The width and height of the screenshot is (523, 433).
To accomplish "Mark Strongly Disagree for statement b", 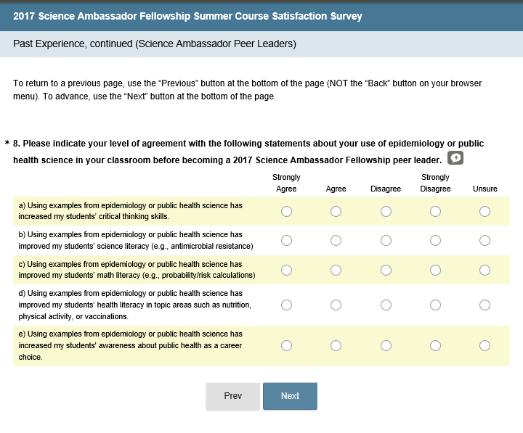I will (x=435, y=241).
